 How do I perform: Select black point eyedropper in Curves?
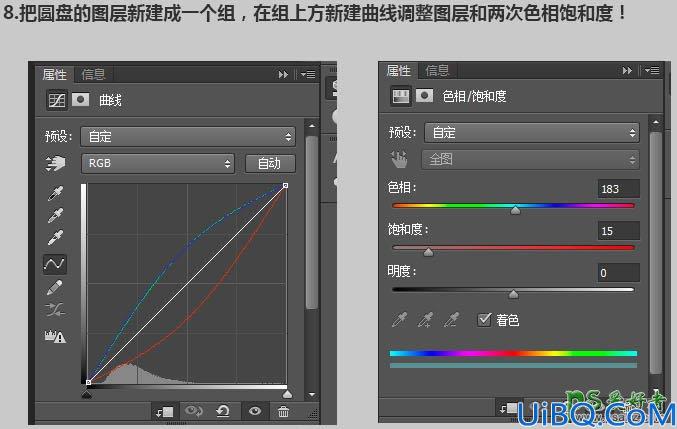pyautogui.click(x=55, y=193)
